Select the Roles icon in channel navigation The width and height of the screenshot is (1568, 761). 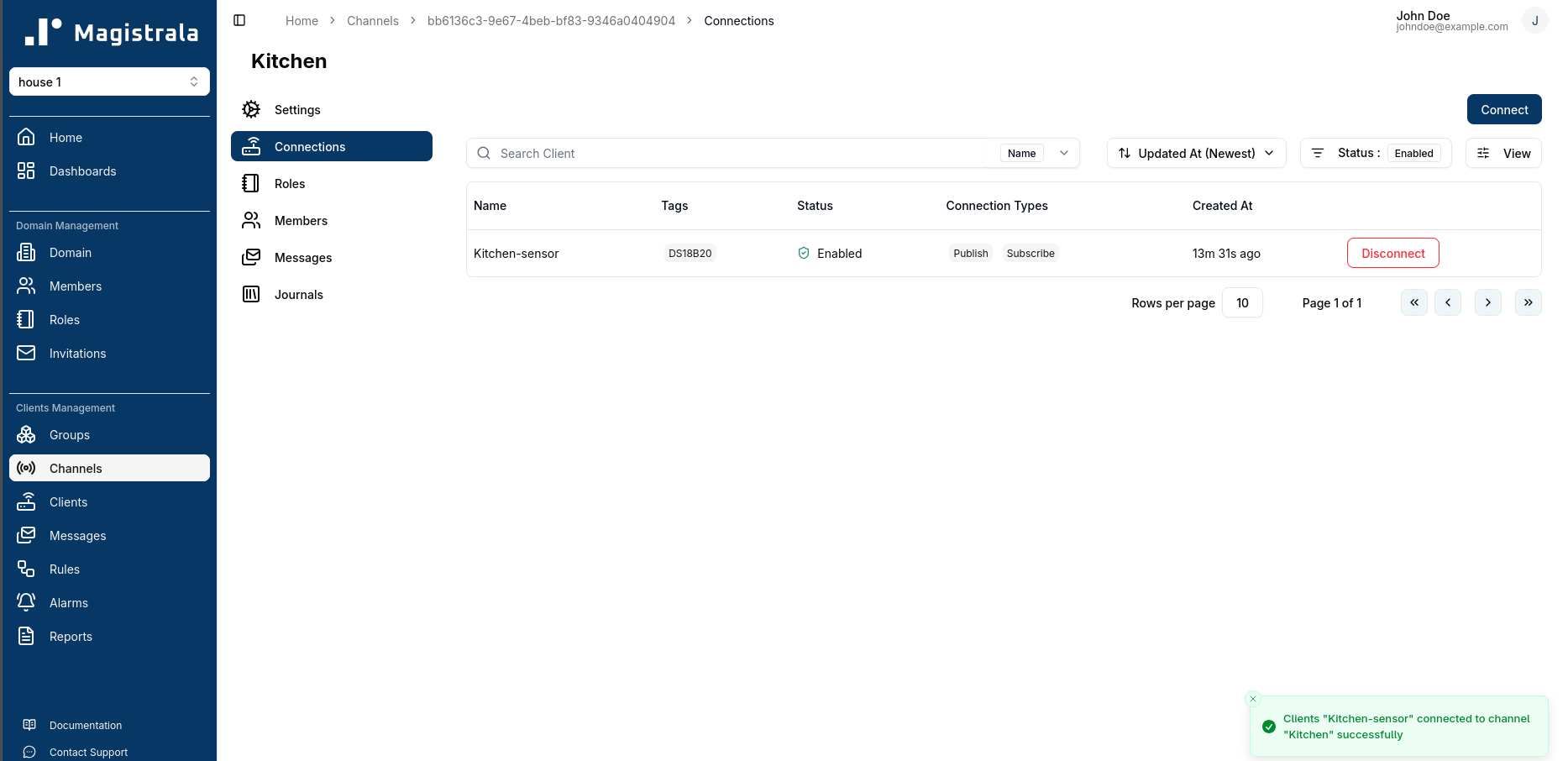(251, 183)
